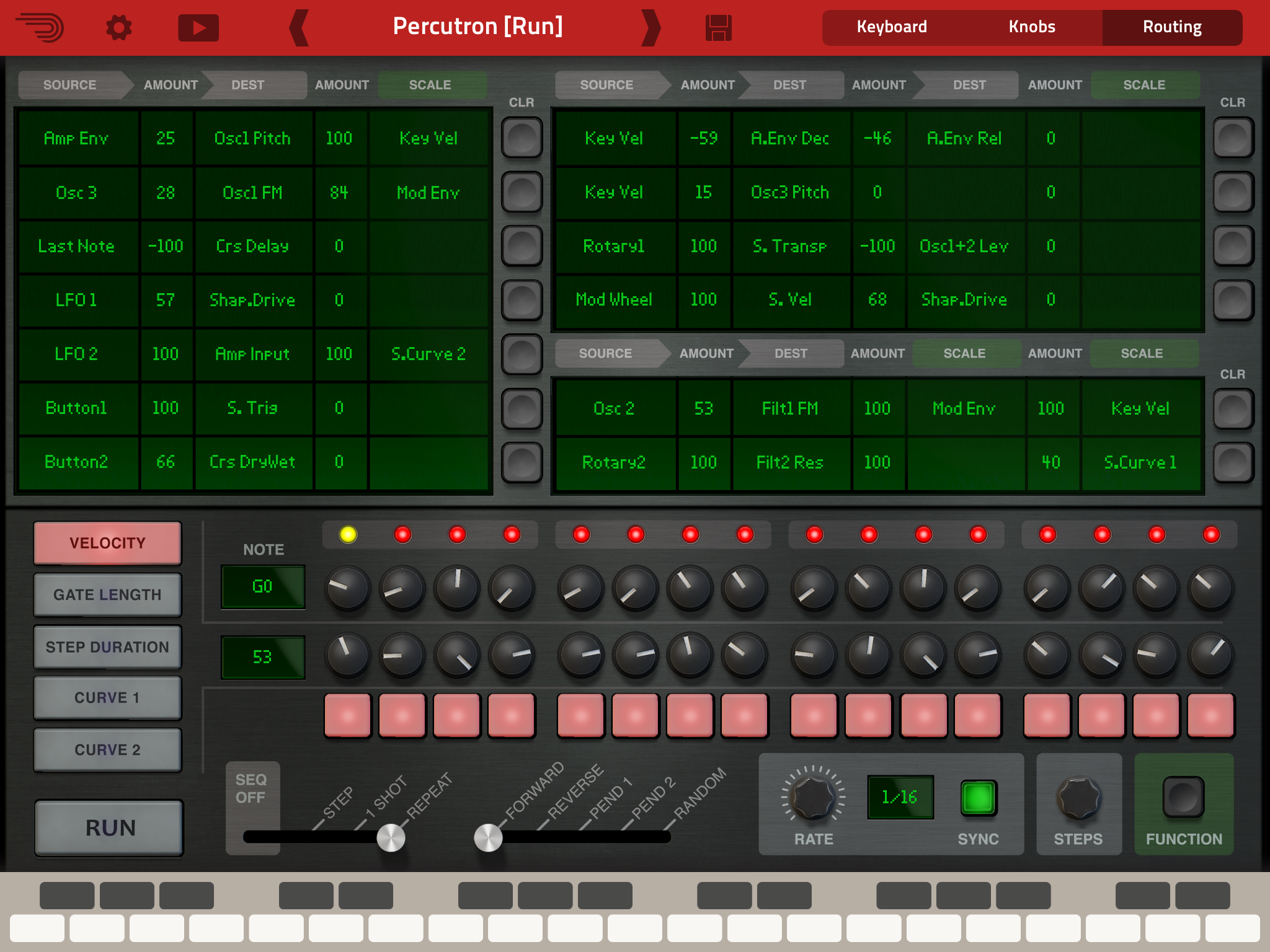Clear the Button2 routing row

[x=522, y=462]
